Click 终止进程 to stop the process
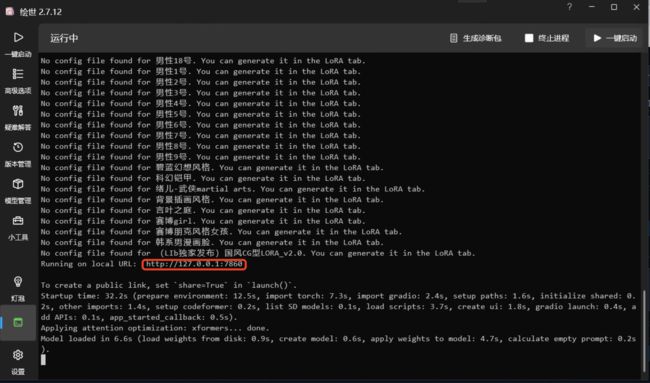Screen dimensions: 650x383 [547, 38]
